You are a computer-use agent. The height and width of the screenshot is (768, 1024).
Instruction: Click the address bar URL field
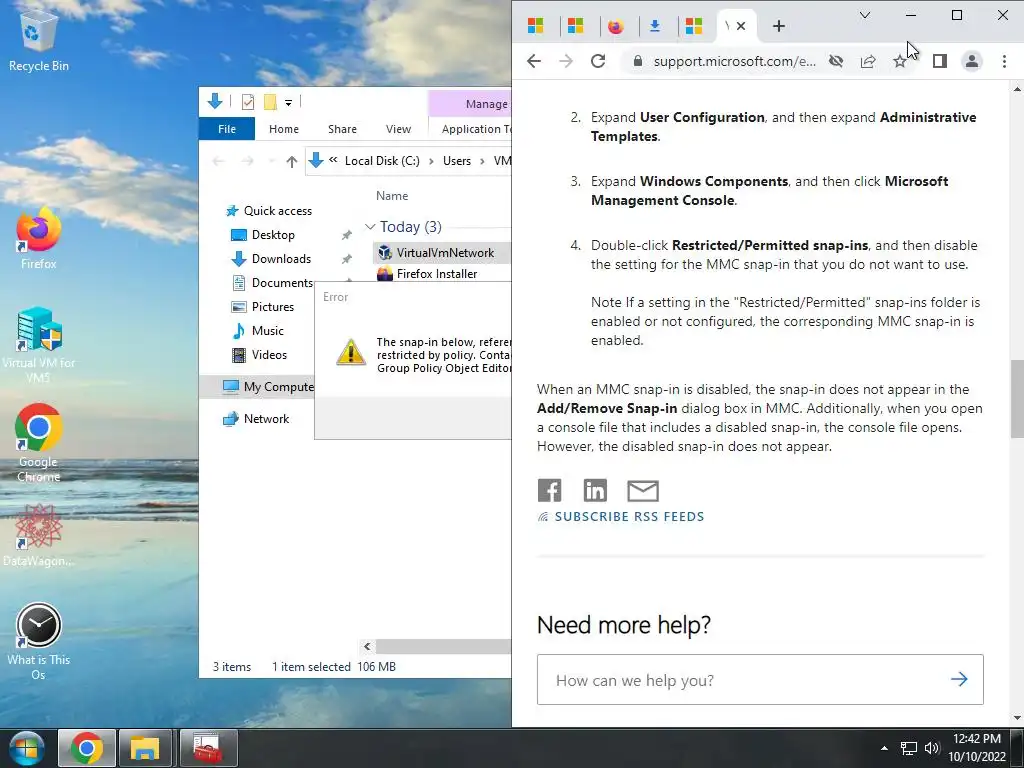(x=735, y=61)
